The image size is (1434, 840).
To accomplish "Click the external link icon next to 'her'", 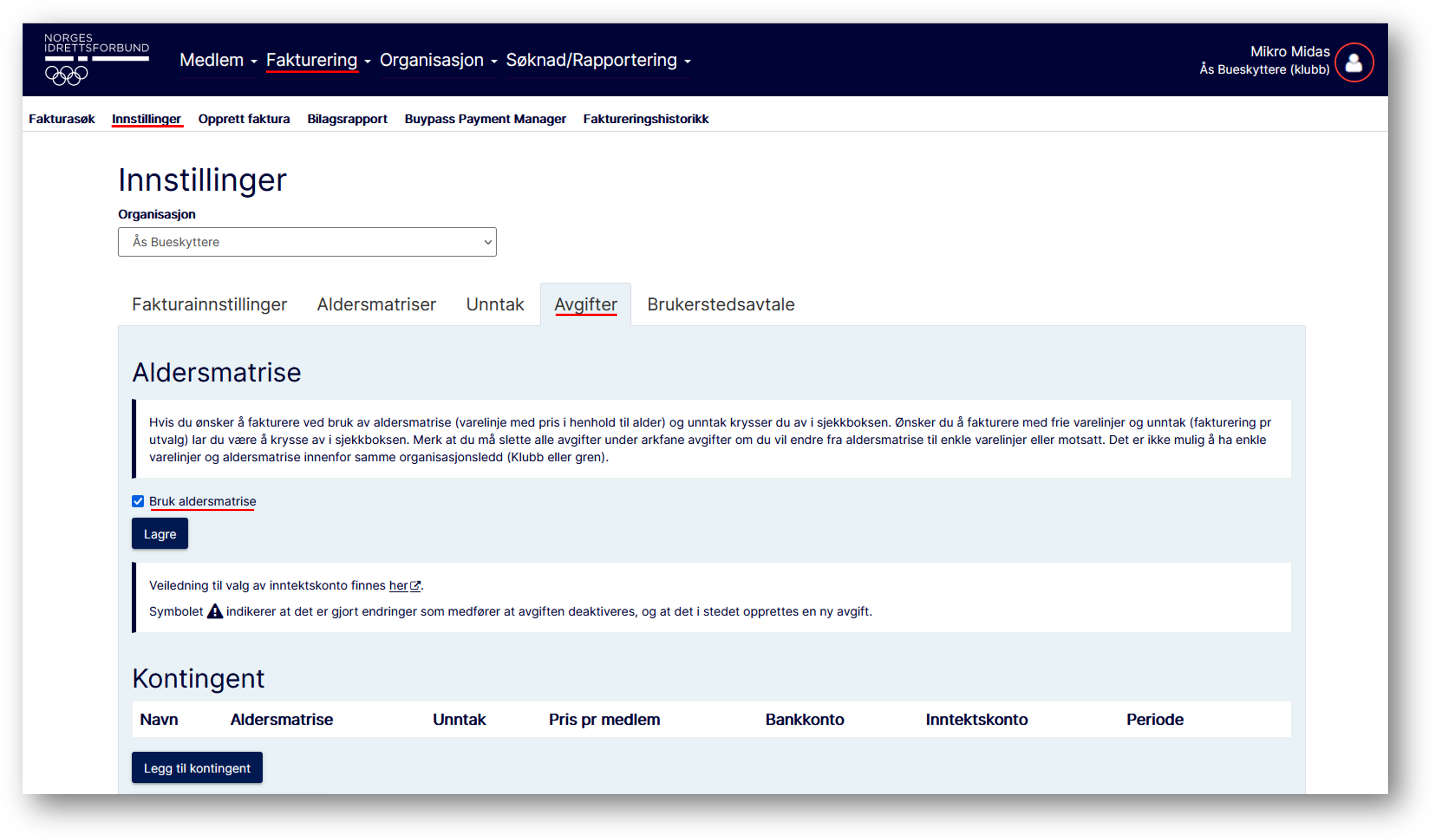I will 415,586.
